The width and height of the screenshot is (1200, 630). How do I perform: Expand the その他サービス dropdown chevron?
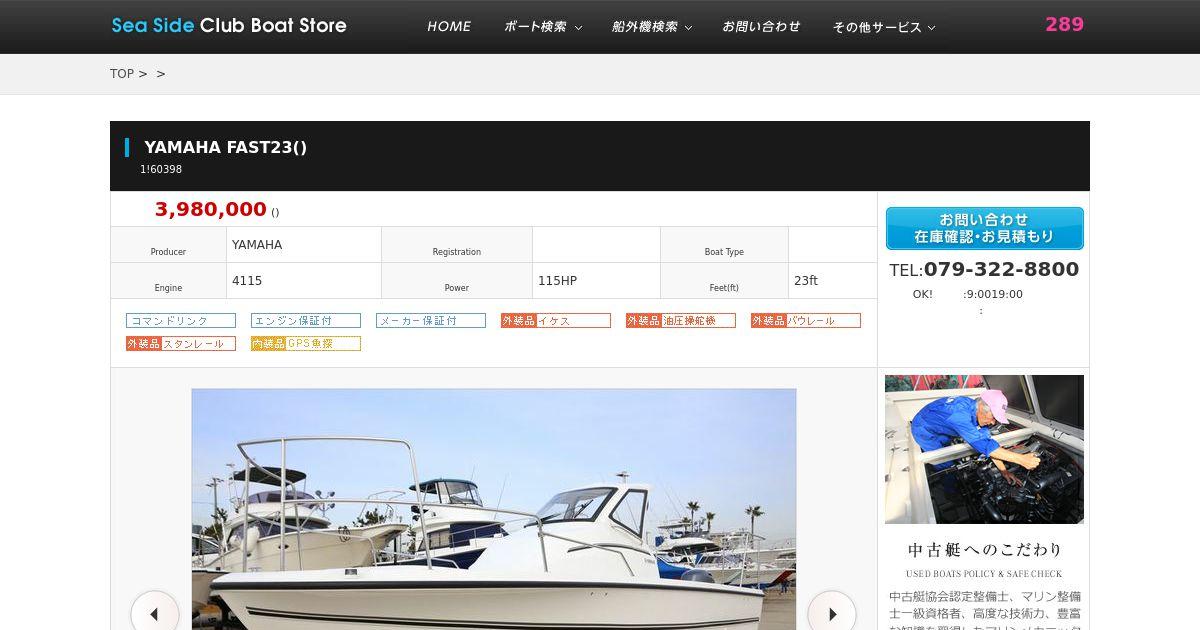coord(932,28)
